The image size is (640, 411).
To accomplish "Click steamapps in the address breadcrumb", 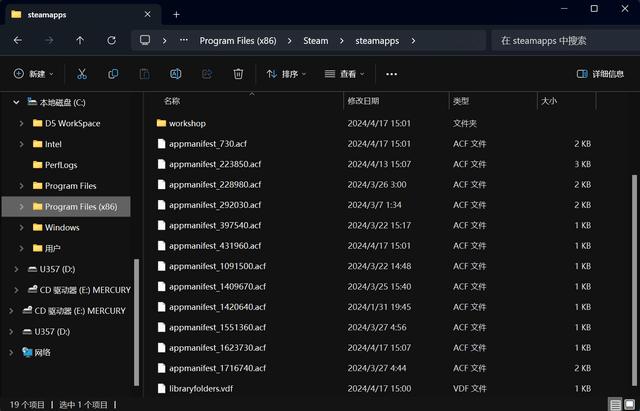I will (377, 41).
